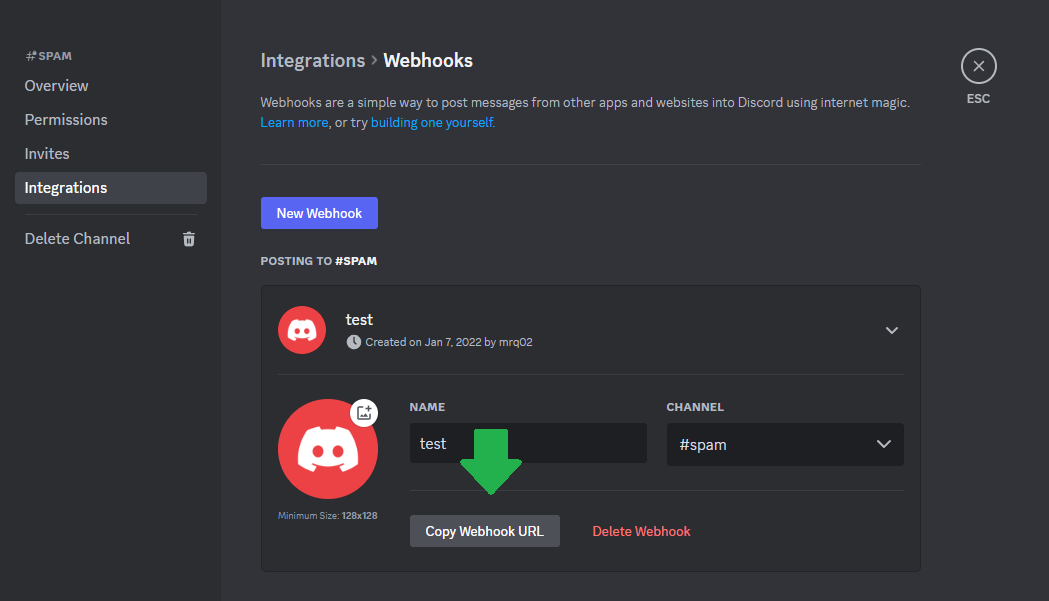This screenshot has width=1049, height=601.
Task: Click the Created on Jan 7, 2022 text
Action: [449, 342]
